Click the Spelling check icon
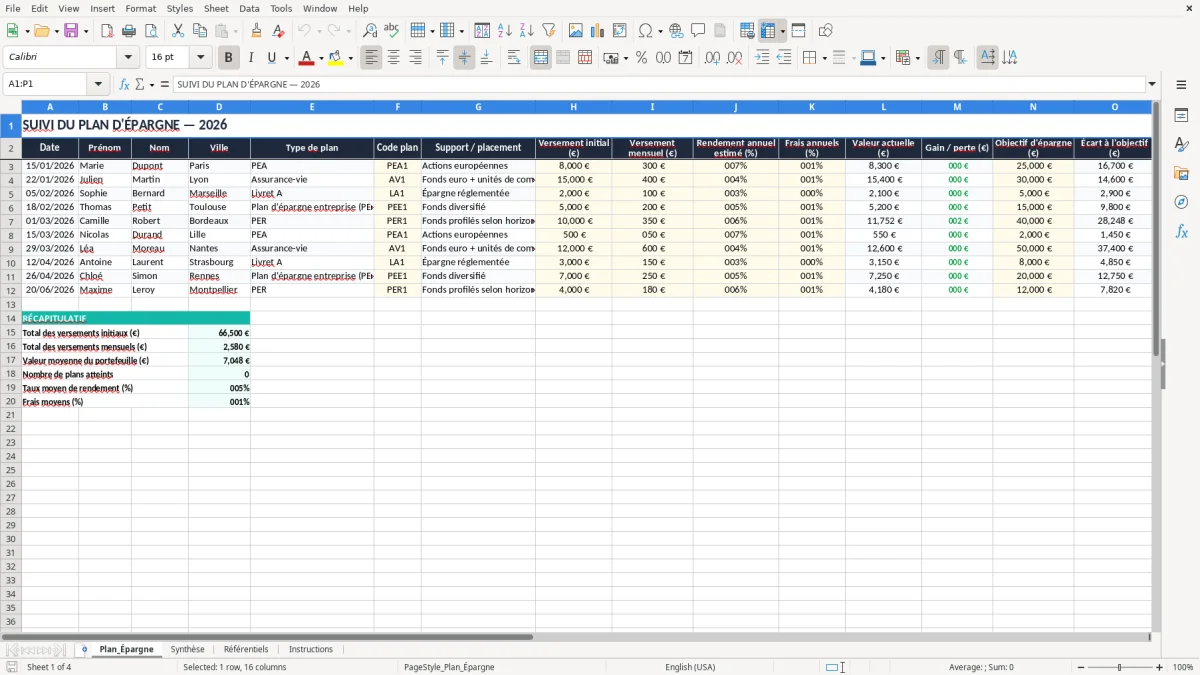 (392, 31)
